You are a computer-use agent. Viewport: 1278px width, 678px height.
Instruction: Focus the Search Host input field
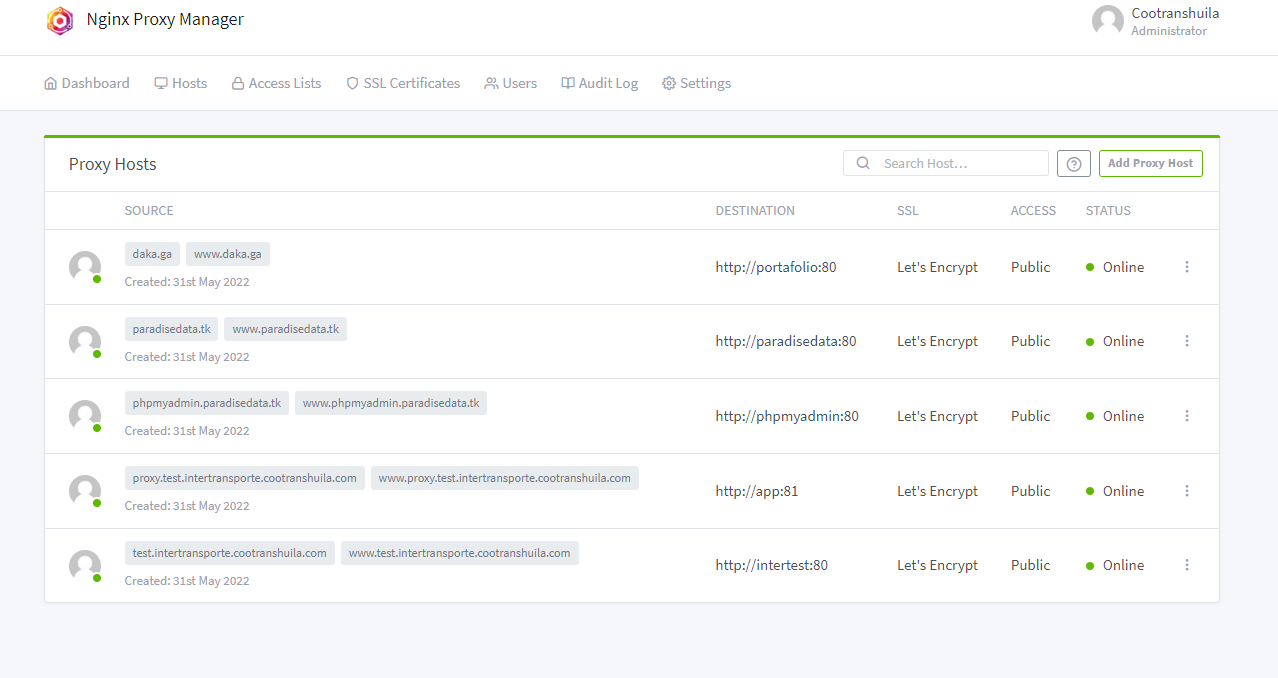coord(960,163)
